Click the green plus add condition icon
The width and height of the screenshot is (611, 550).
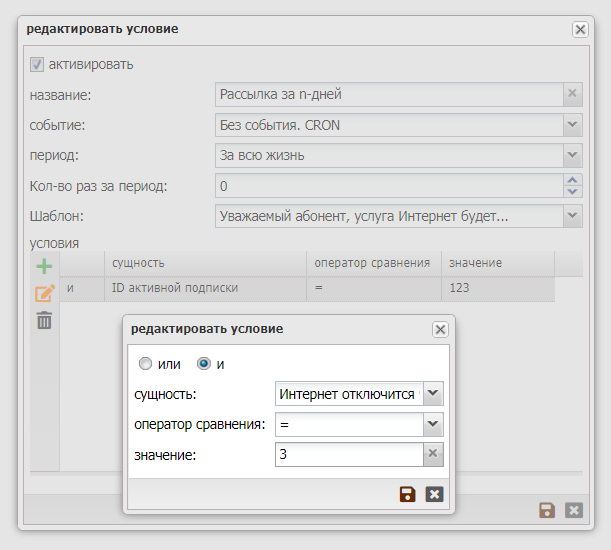44,267
